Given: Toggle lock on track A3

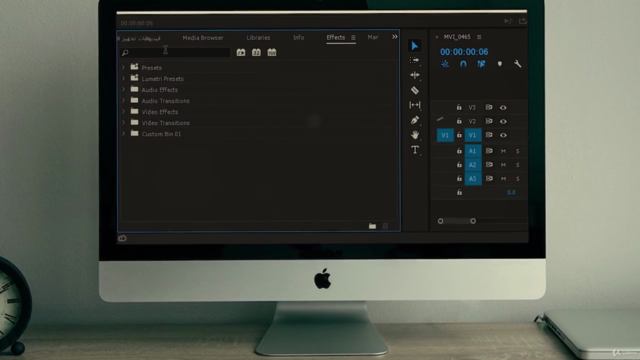Looking at the screenshot, I should pos(459,179).
